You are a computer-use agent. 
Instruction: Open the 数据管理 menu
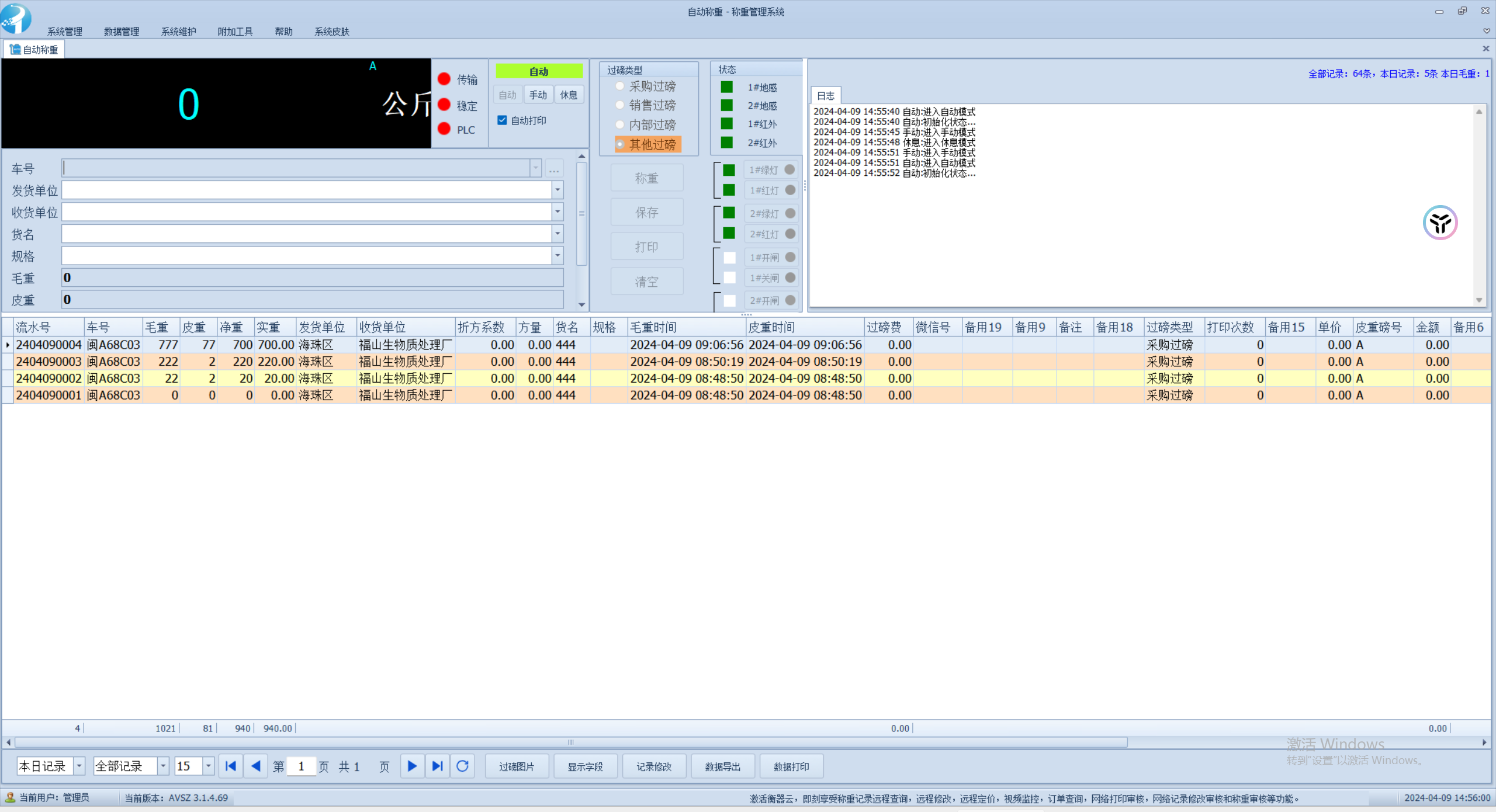pos(122,32)
